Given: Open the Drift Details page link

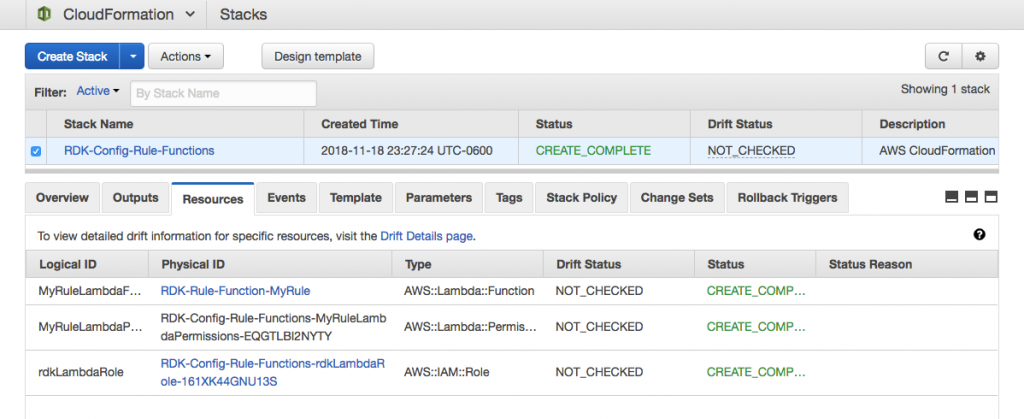Looking at the screenshot, I should click(426, 236).
